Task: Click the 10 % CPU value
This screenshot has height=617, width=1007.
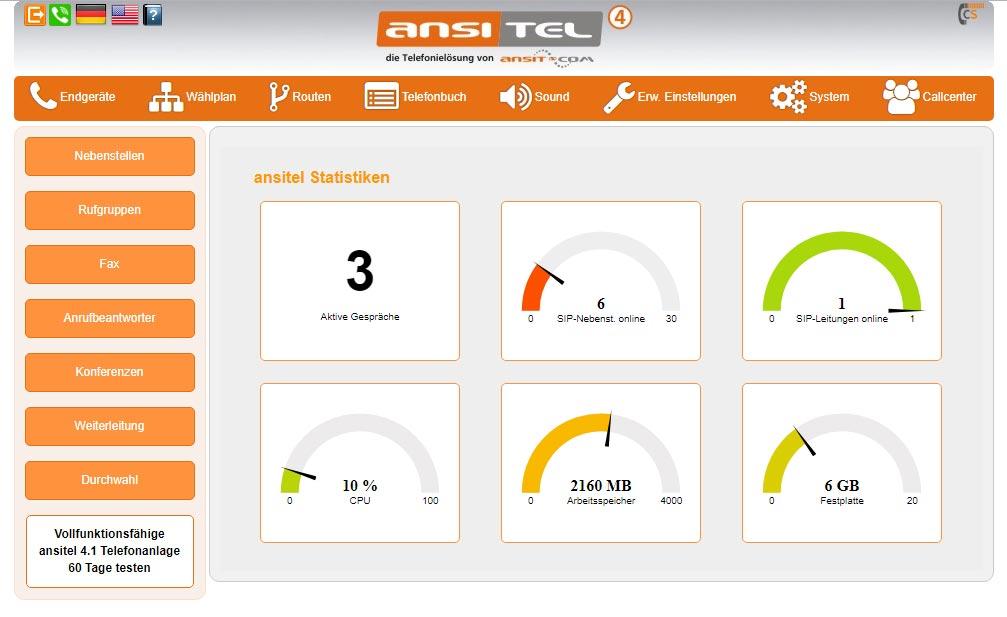Action: pyautogui.click(x=360, y=485)
